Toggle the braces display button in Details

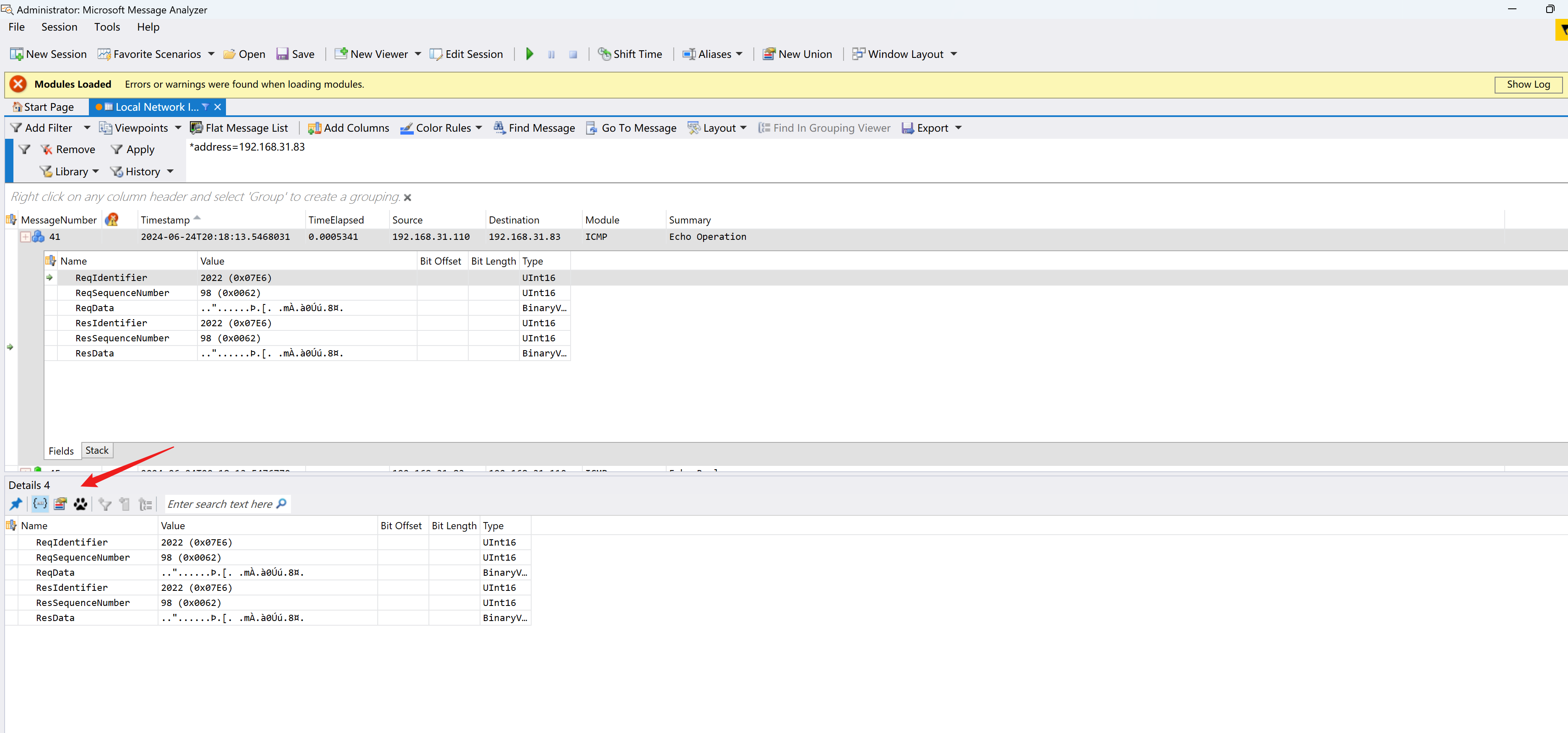click(x=39, y=504)
